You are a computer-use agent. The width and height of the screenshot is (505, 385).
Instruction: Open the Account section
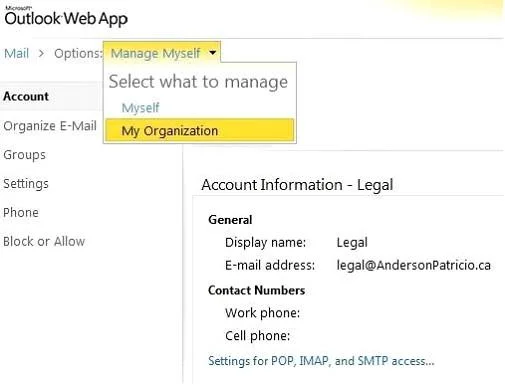click(x=26, y=96)
